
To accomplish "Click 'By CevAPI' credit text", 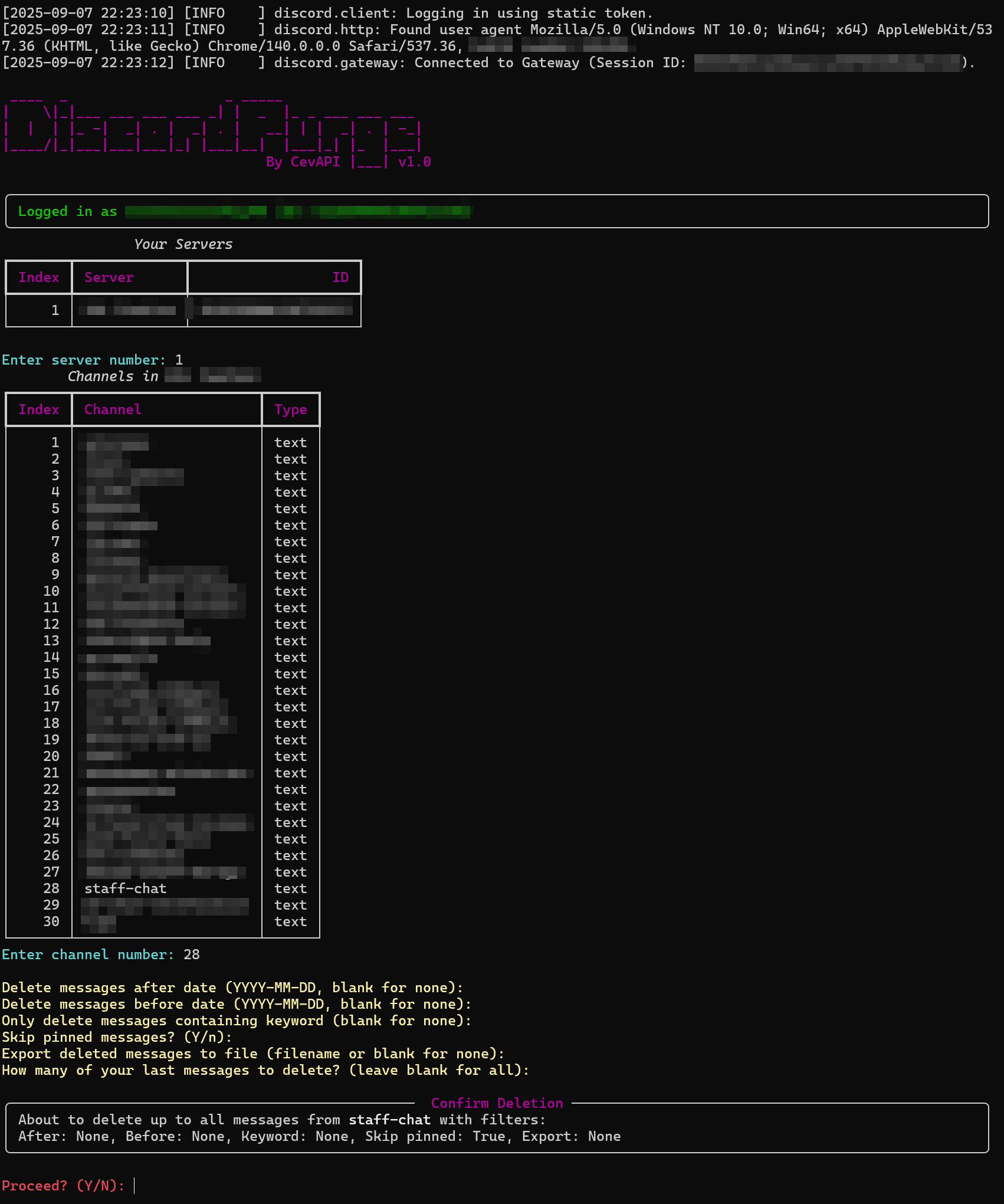I will [x=303, y=162].
